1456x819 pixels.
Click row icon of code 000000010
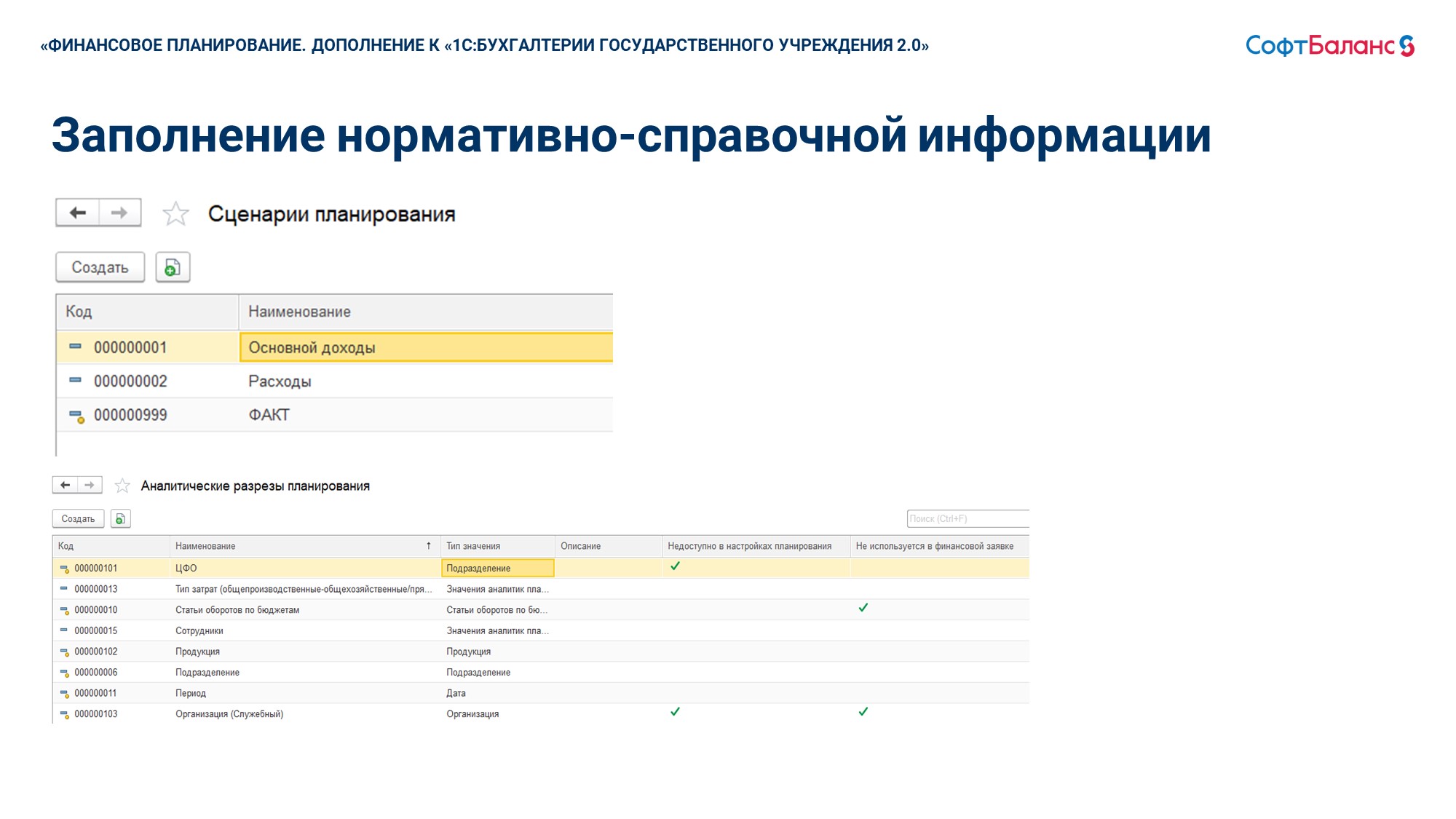(65, 611)
